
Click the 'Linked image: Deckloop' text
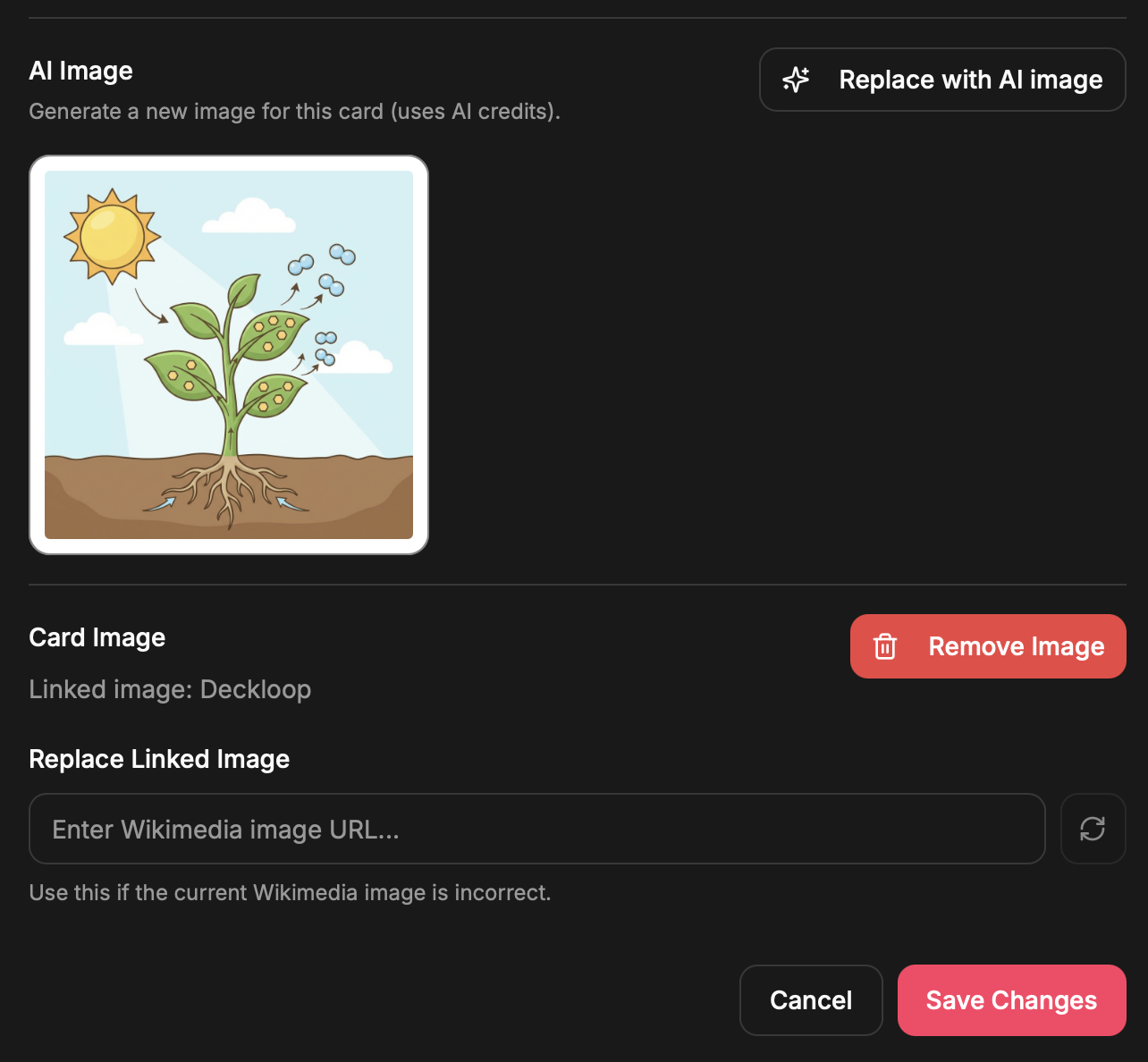coord(170,688)
